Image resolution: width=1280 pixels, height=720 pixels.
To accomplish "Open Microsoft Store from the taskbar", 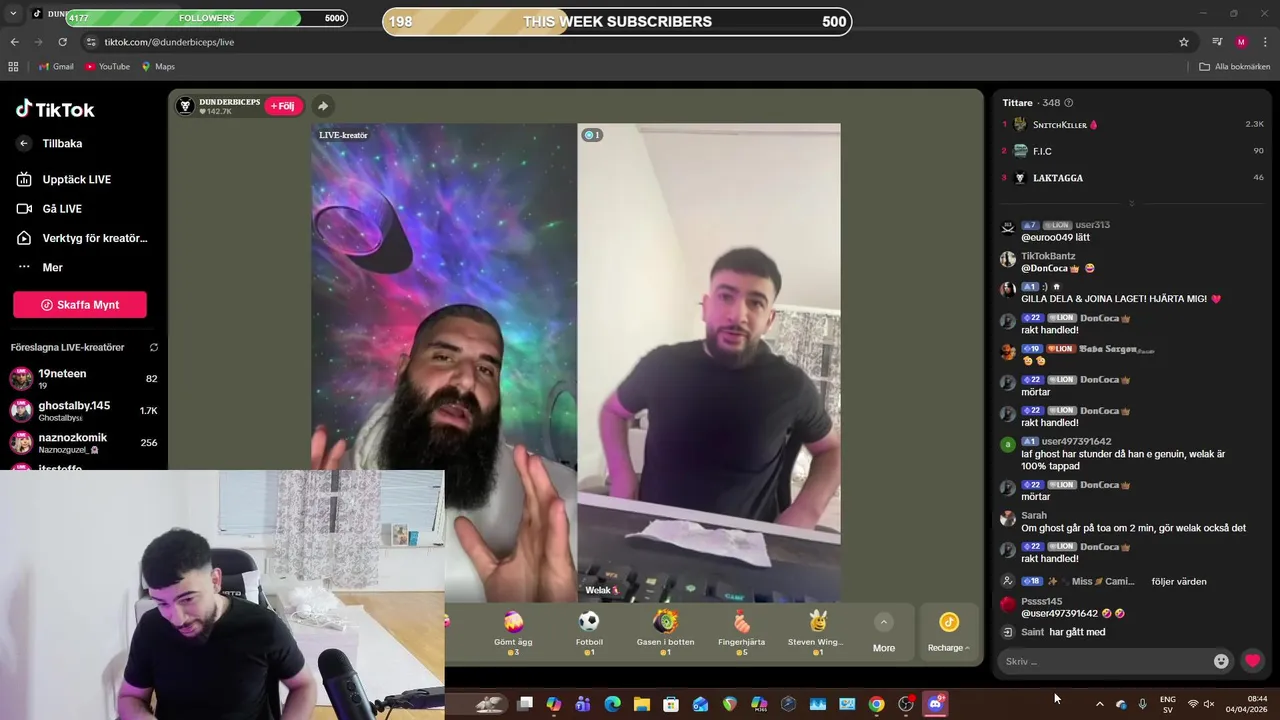I will [671, 704].
